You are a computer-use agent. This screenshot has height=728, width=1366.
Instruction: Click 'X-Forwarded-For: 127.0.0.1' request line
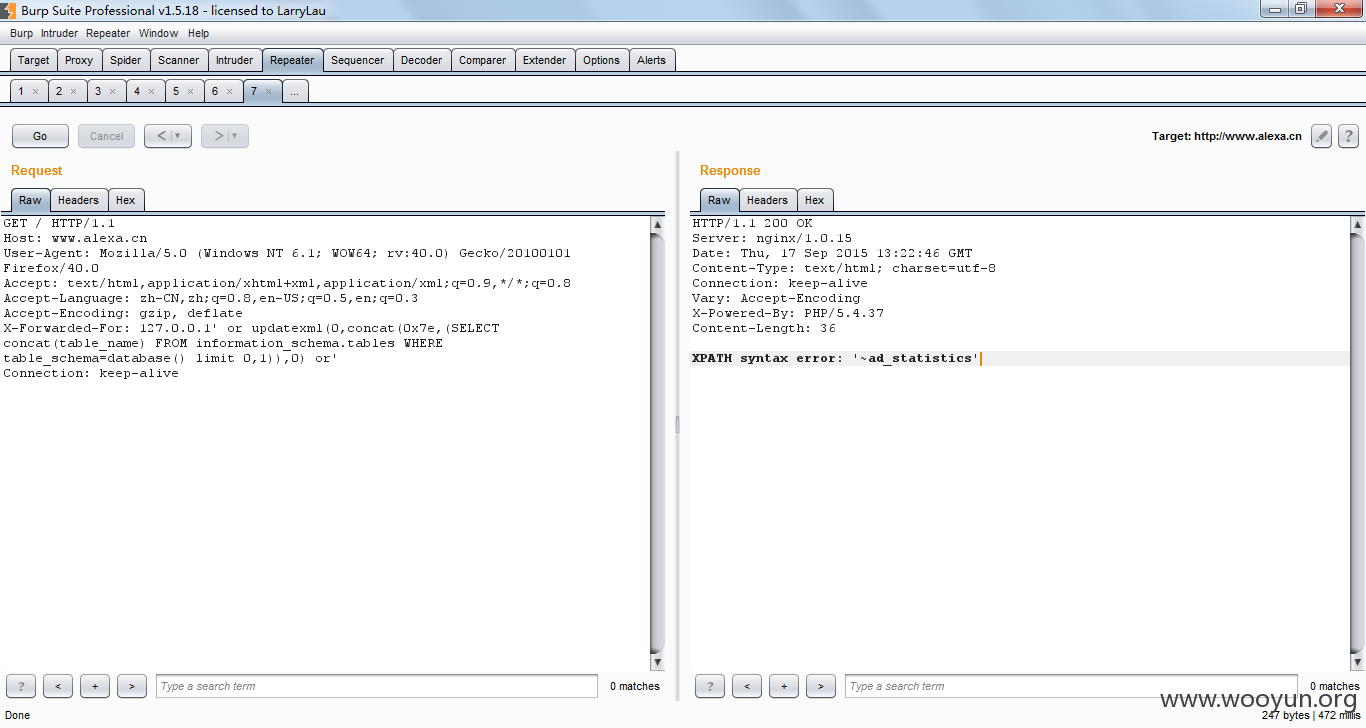pyautogui.click(x=251, y=328)
